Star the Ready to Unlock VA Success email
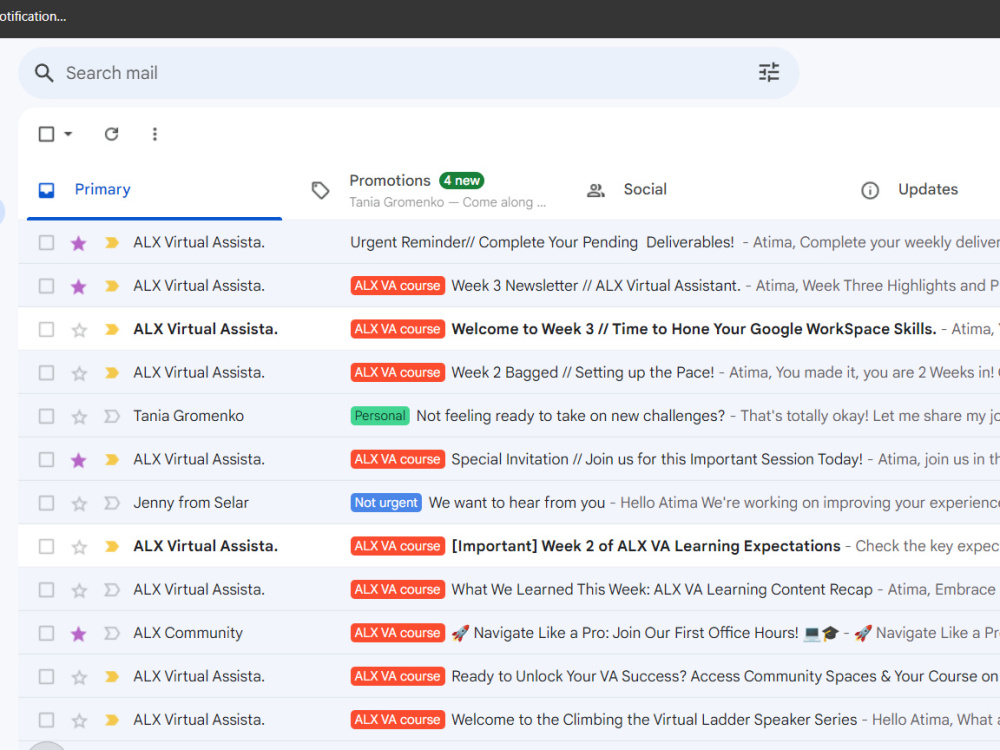The image size is (1000, 750). tap(78, 677)
